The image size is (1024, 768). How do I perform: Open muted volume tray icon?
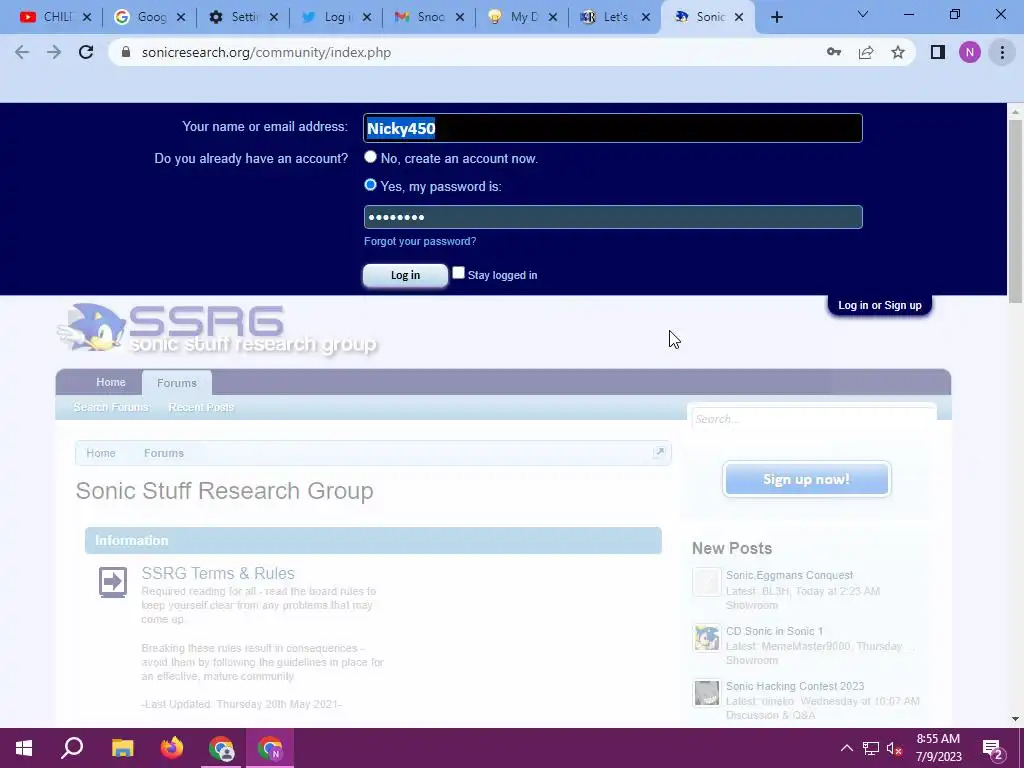click(x=894, y=748)
